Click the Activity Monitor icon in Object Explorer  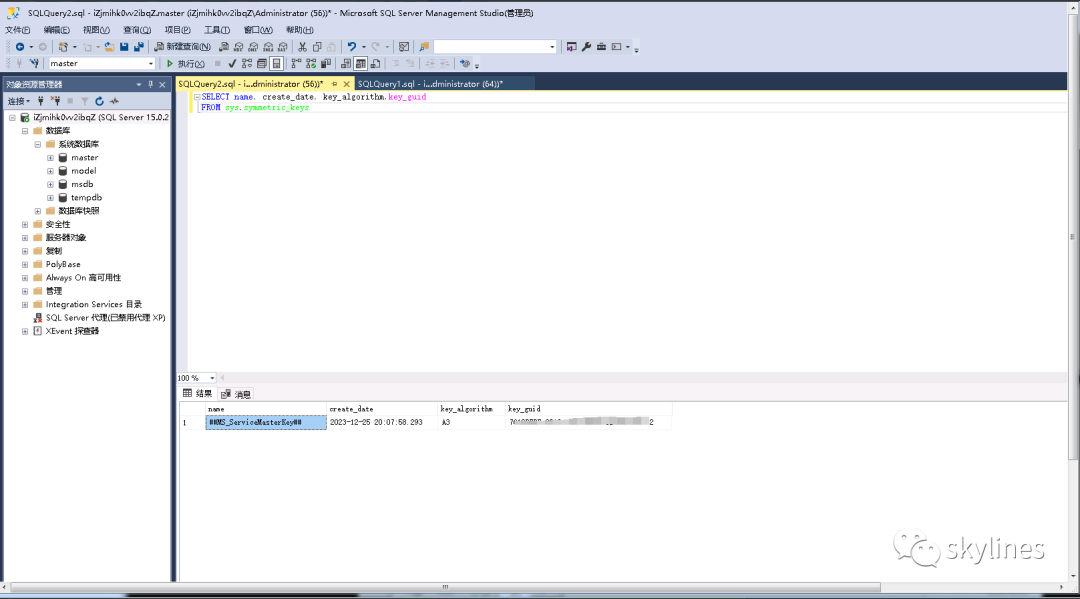click(114, 101)
